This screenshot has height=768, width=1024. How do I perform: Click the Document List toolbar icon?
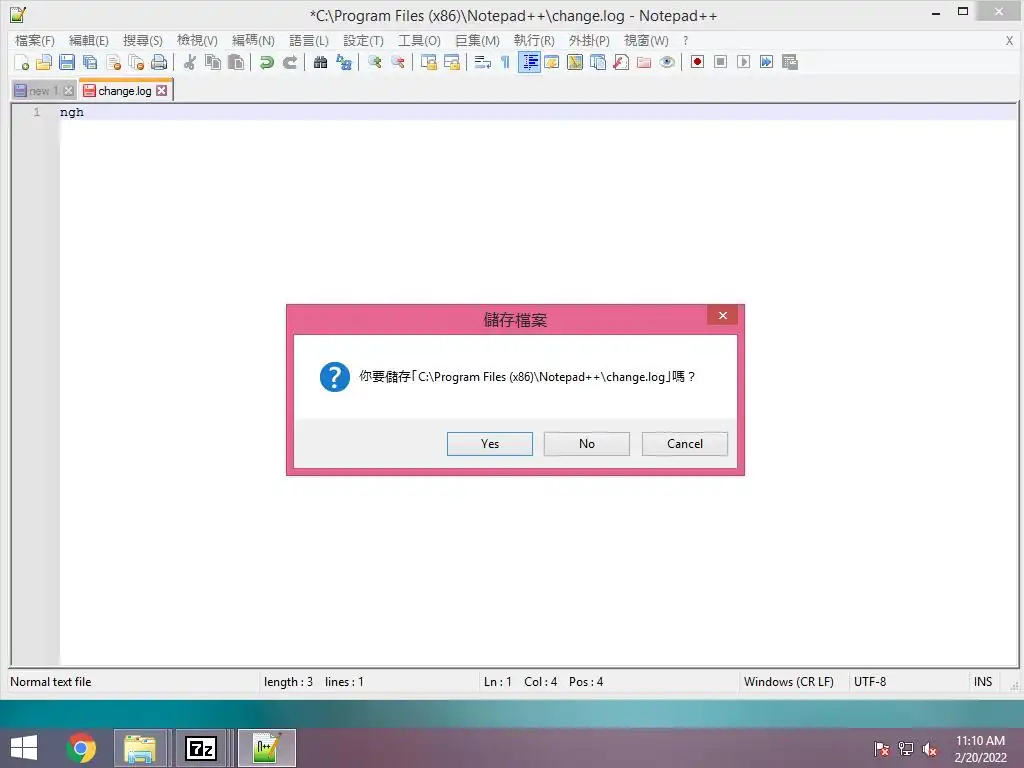tap(598, 62)
